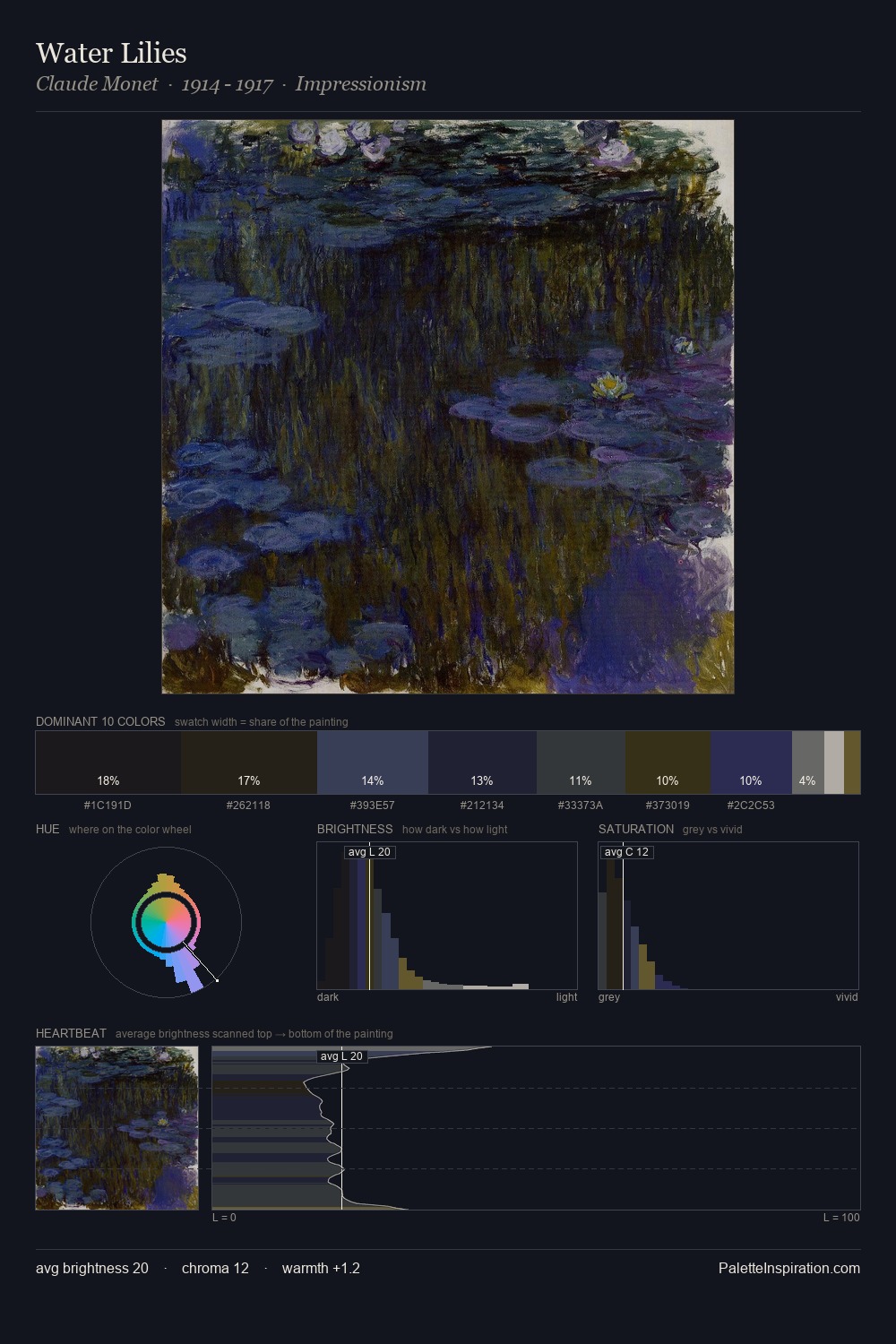Select the grey 4% swatch
Screen dimensions: 896x1344
click(x=807, y=762)
